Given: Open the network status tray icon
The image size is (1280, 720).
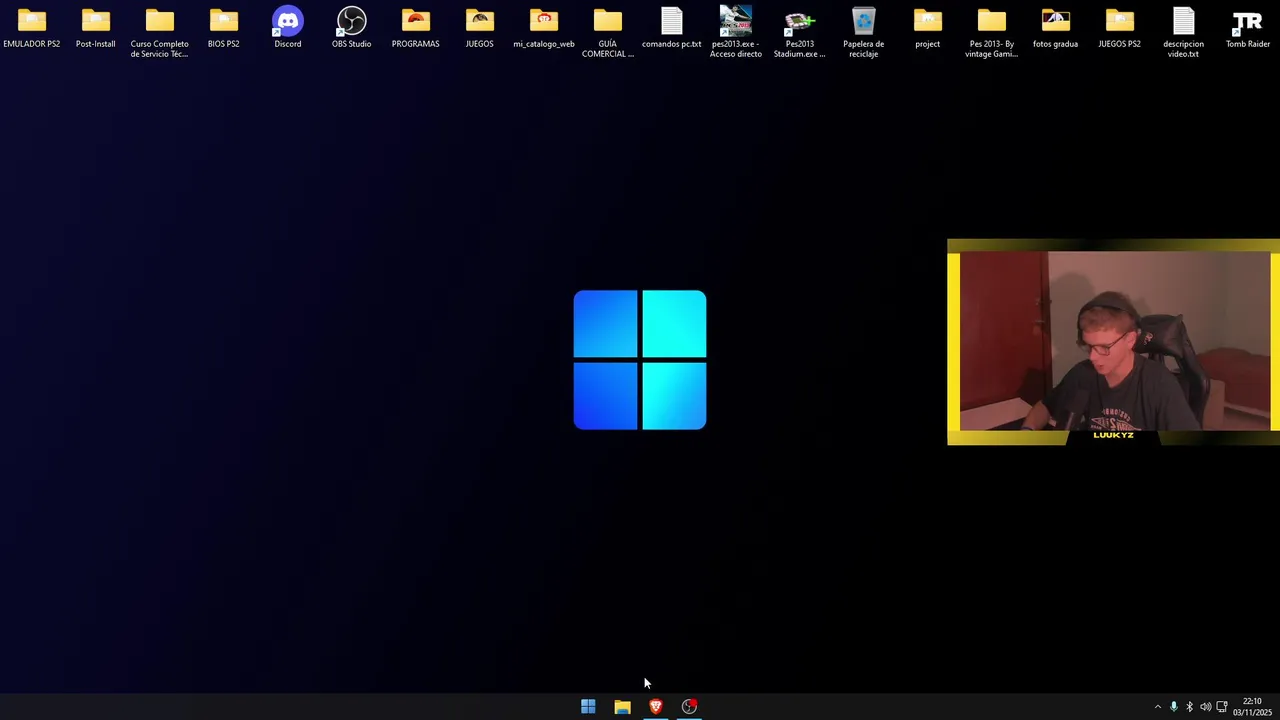Looking at the screenshot, I should click(1222, 707).
